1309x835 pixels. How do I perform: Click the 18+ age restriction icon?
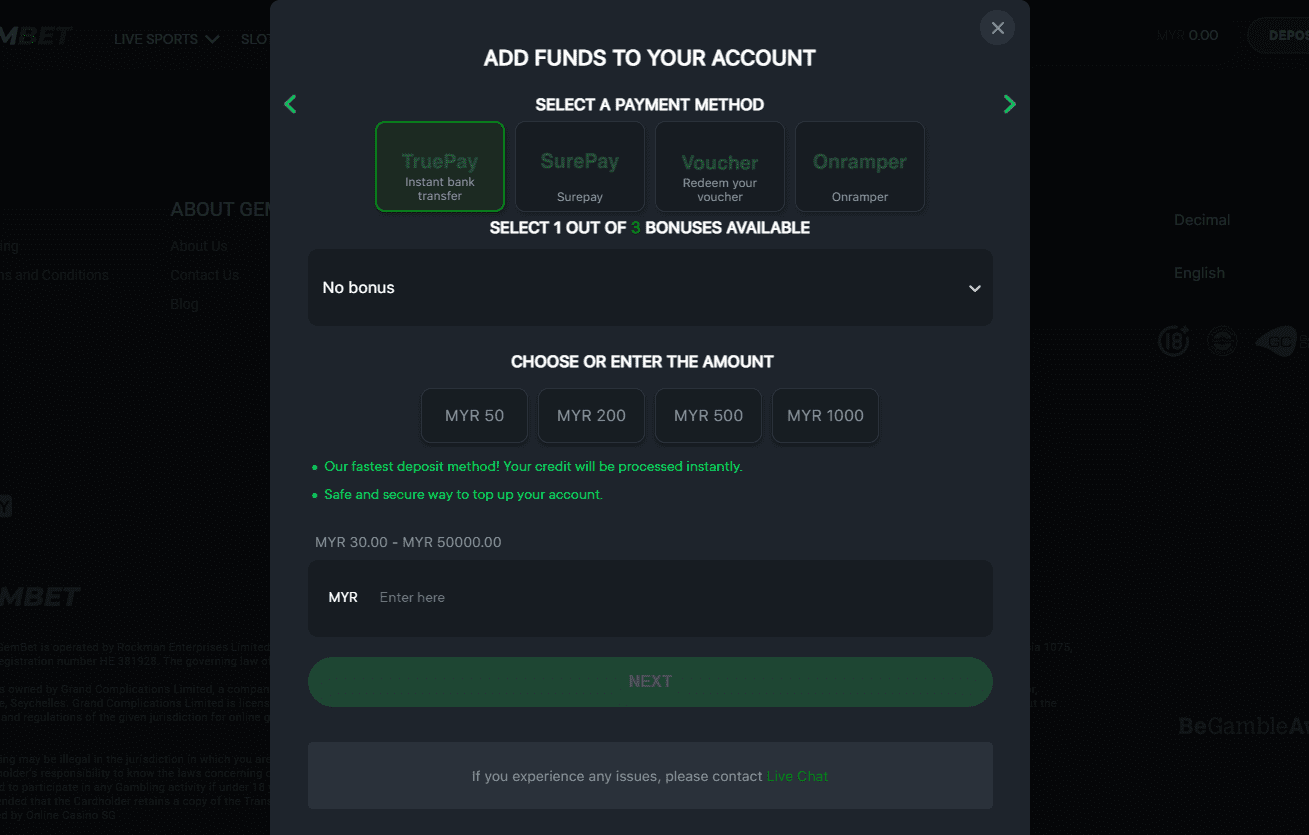point(1173,341)
